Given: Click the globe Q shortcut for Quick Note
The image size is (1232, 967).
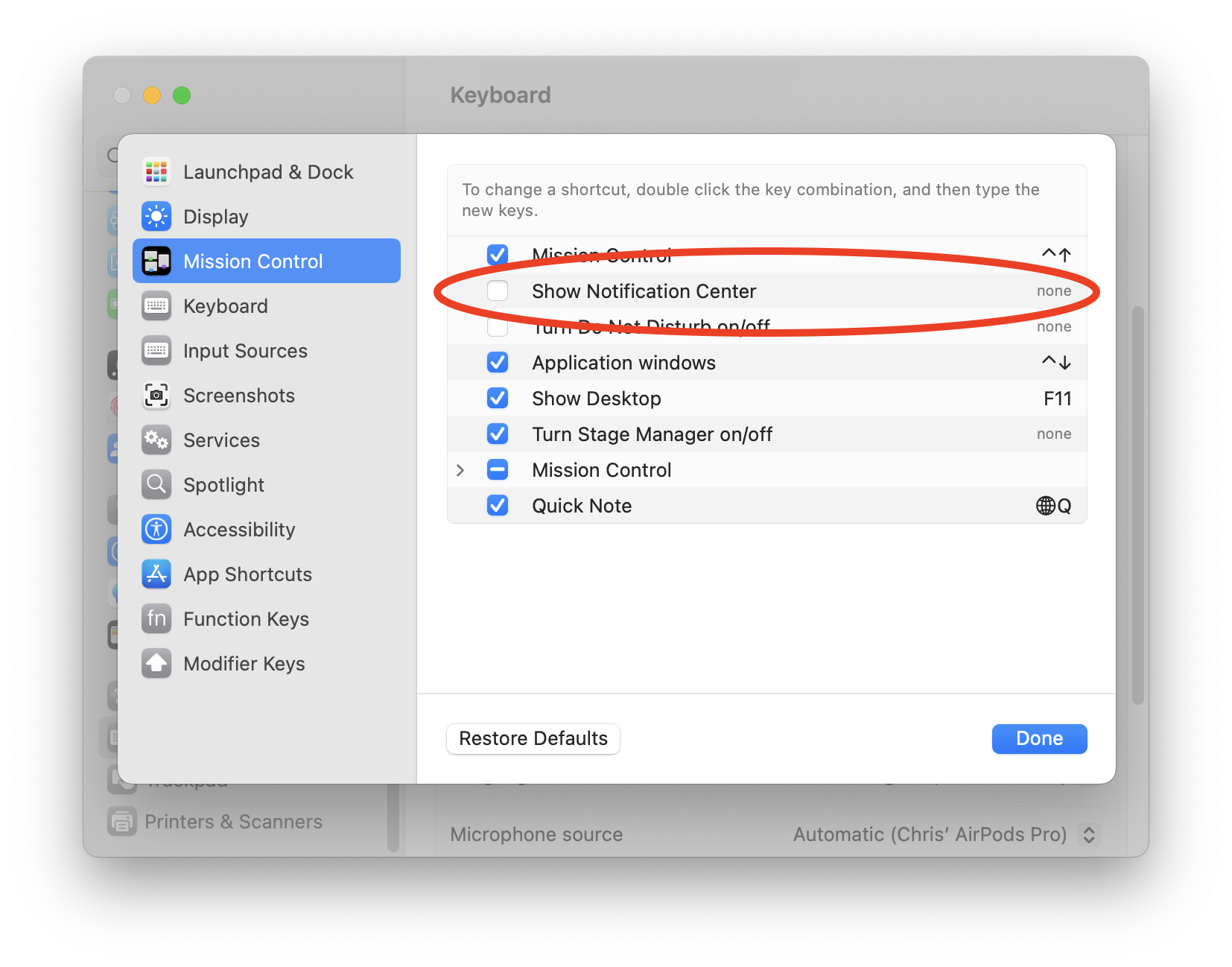Looking at the screenshot, I should coord(1053,506).
